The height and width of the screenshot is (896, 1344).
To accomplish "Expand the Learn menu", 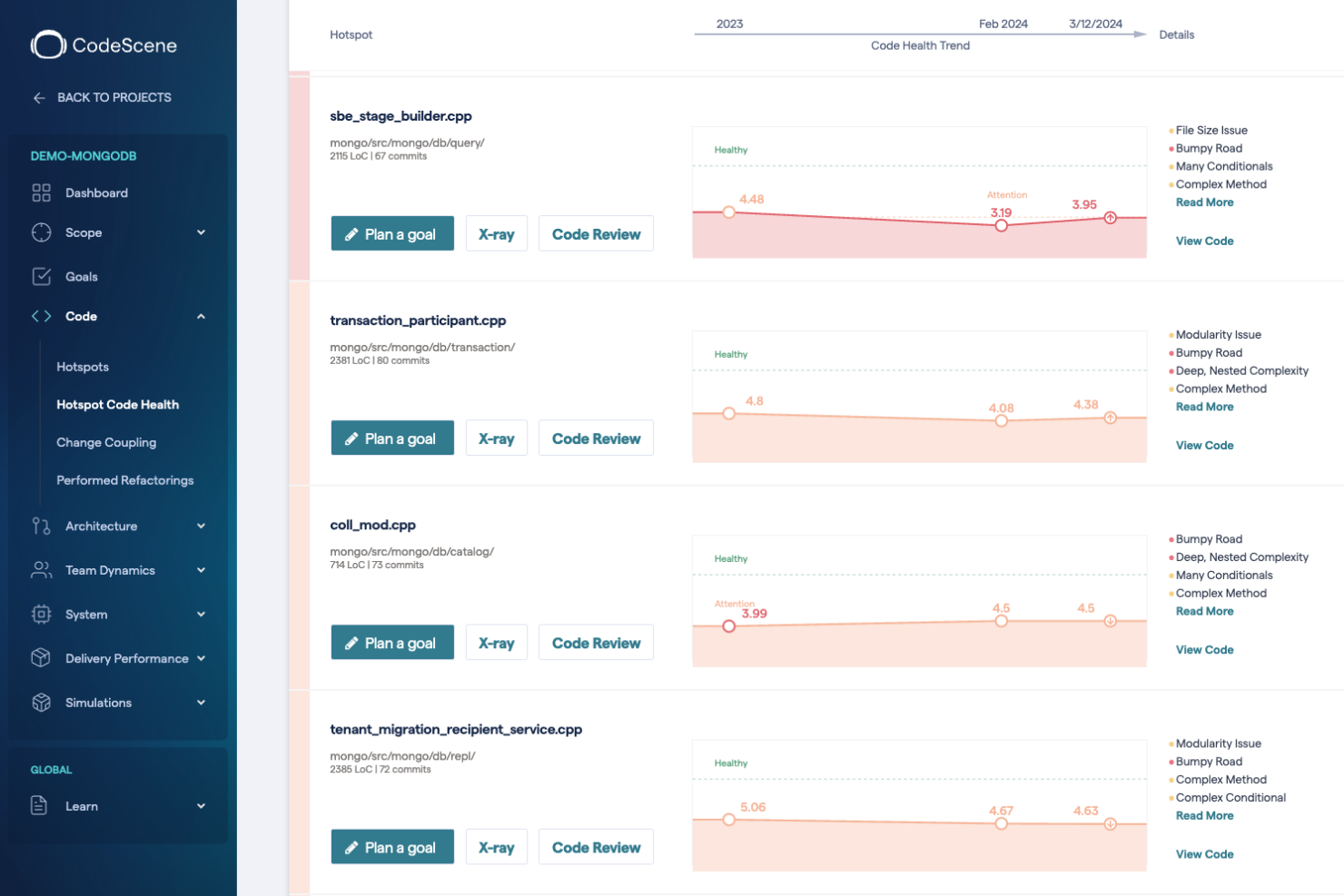I will pos(202,806).
